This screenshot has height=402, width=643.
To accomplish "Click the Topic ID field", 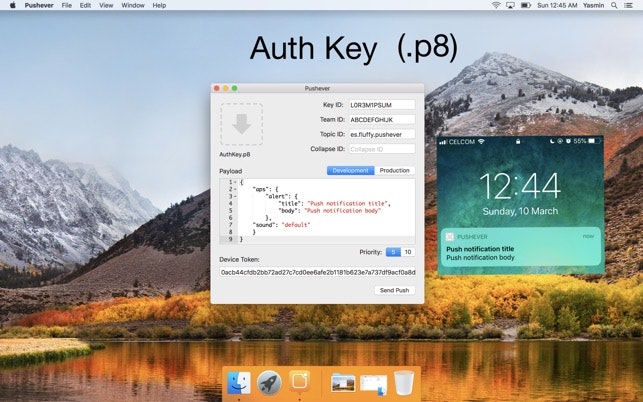I will click(382, 134).
